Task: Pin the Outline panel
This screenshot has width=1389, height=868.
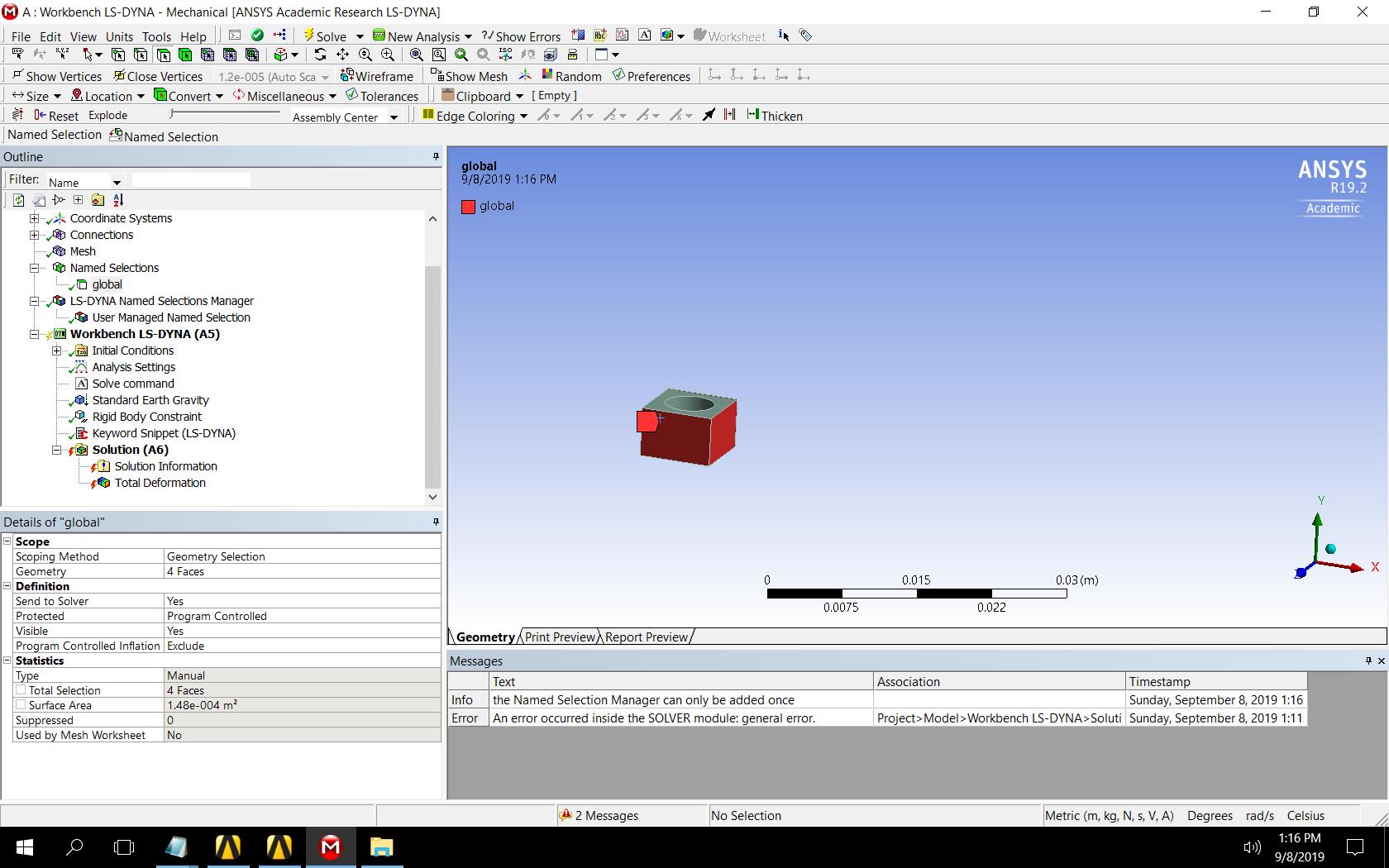Action: coord(436,156)
